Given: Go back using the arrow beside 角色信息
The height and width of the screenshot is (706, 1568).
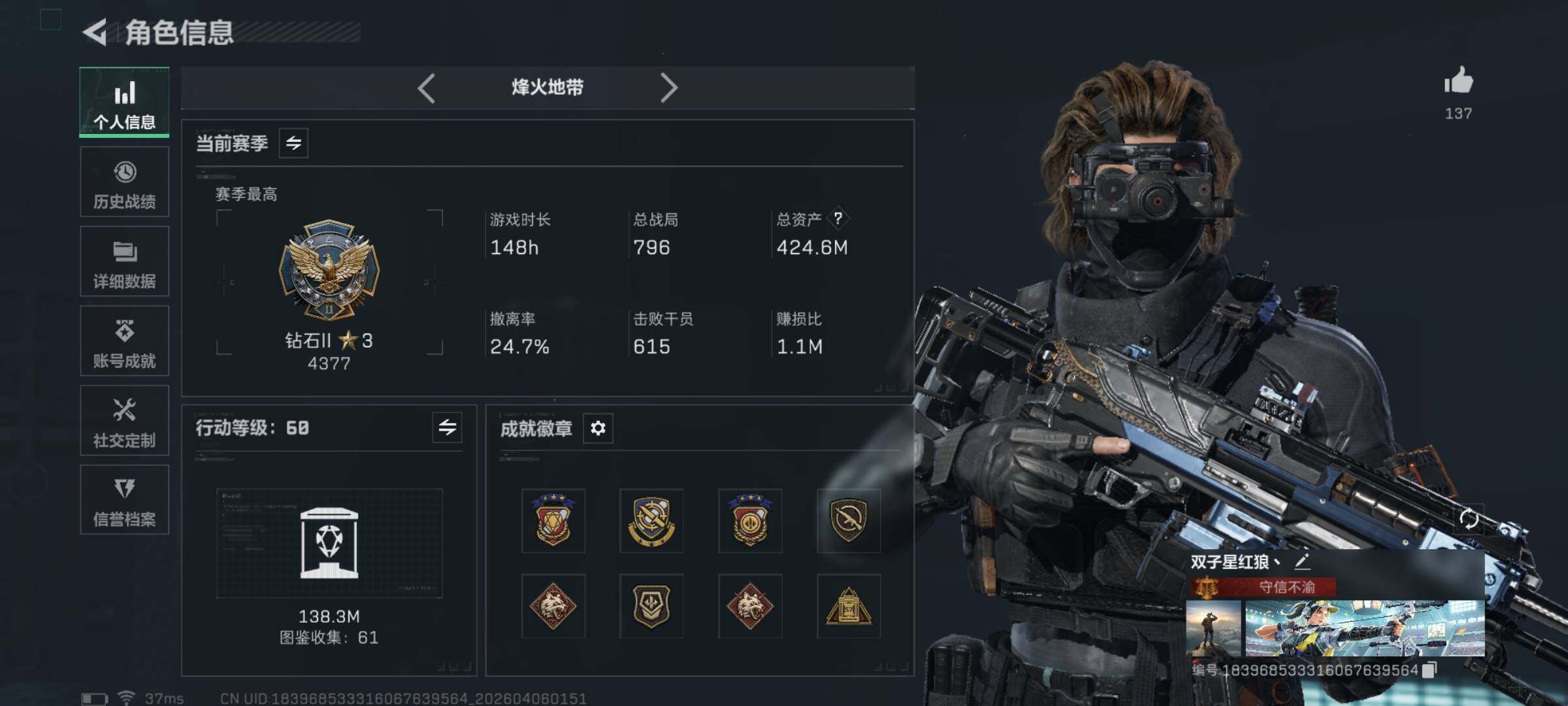Looking at the screenshot, I should pos(95,33).
